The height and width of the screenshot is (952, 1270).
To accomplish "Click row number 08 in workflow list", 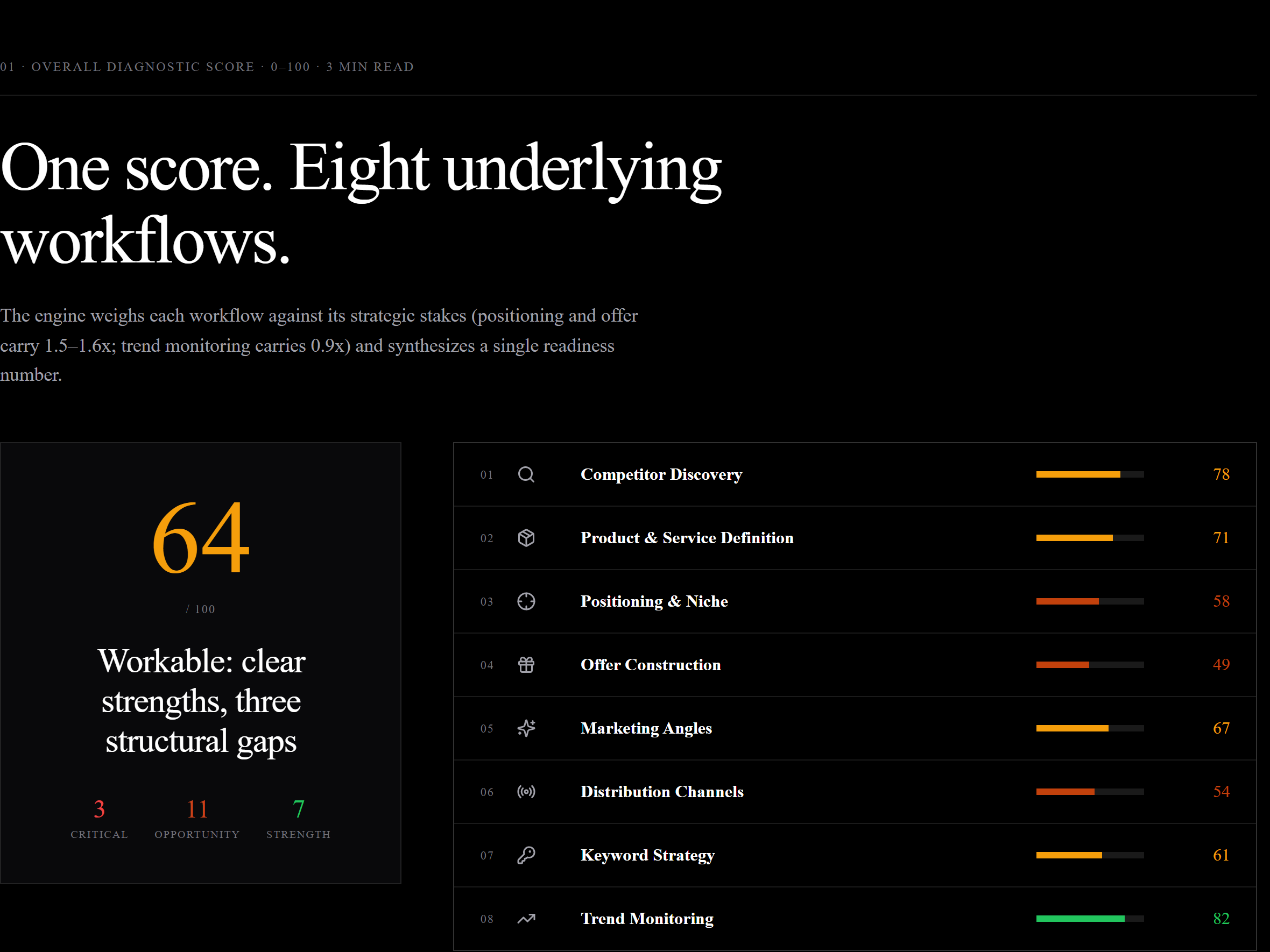I will [x=487, y=919].
